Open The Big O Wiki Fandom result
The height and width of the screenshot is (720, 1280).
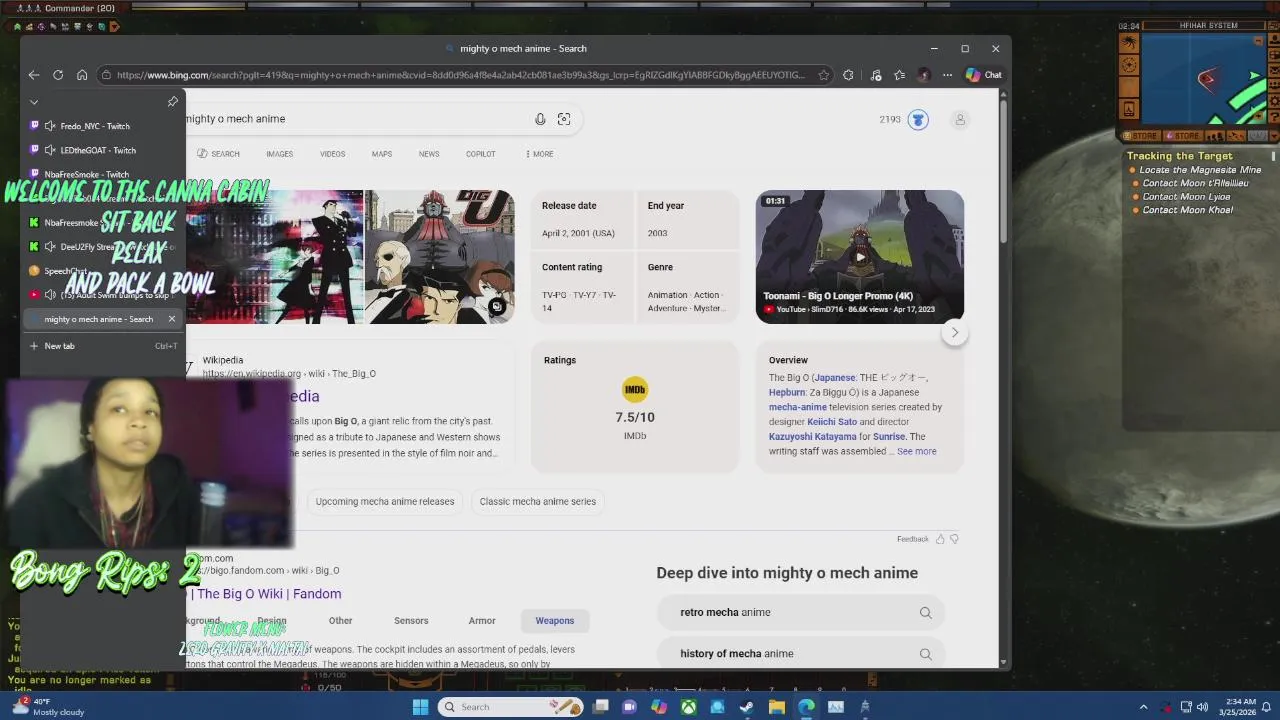[x=268, y=594]
